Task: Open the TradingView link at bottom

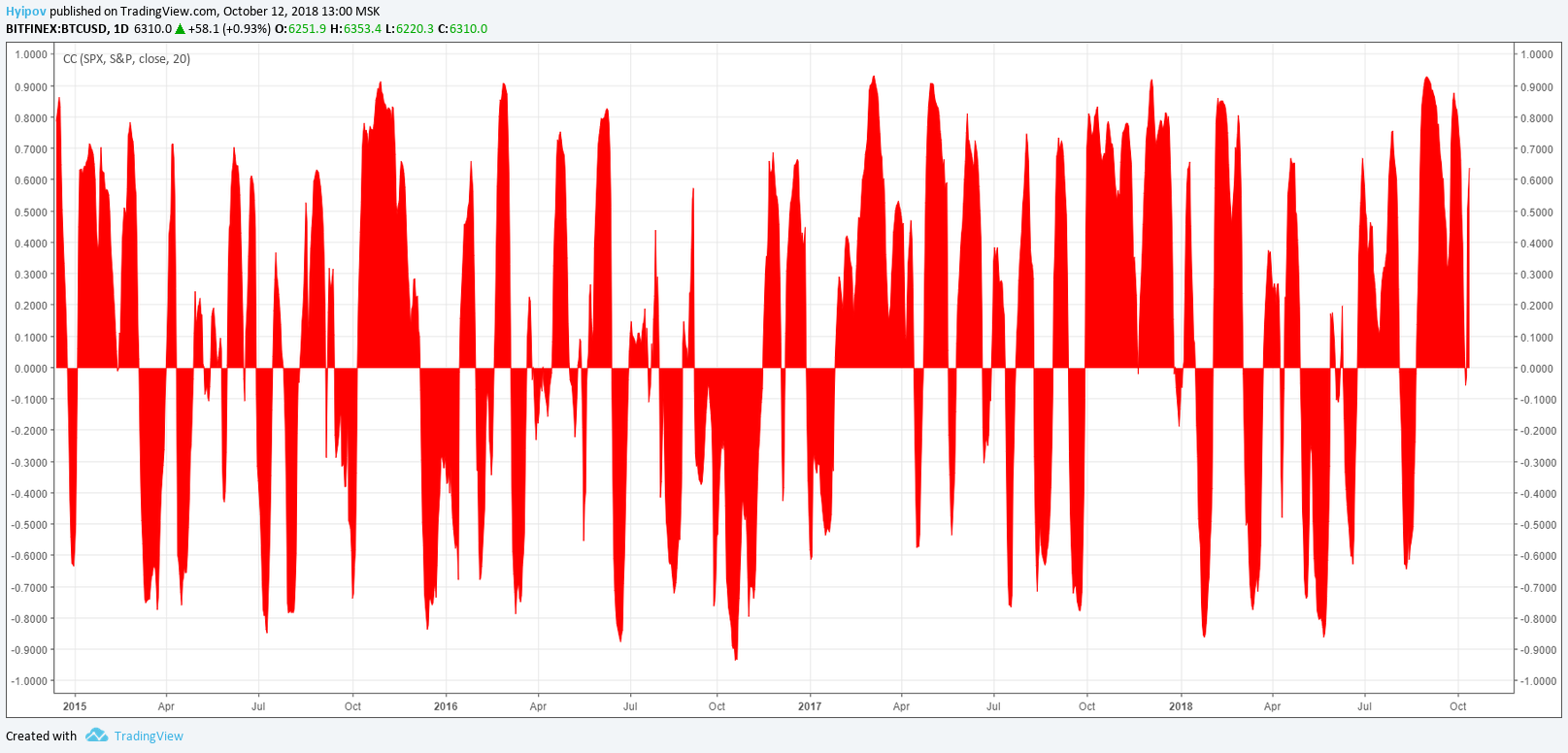Action: [x=149, y=737]
